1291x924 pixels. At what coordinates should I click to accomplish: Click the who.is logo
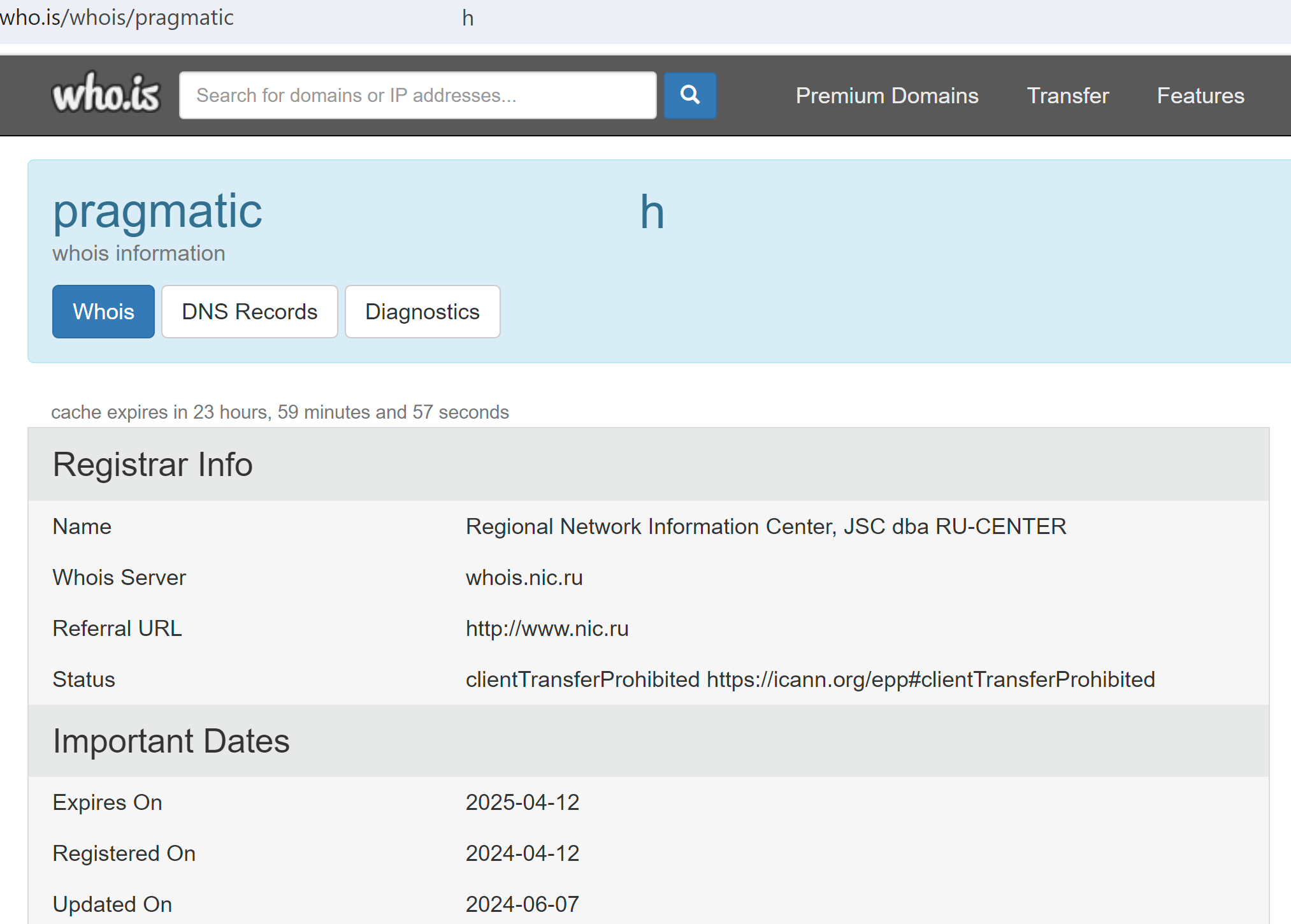[x=106, y=94]
